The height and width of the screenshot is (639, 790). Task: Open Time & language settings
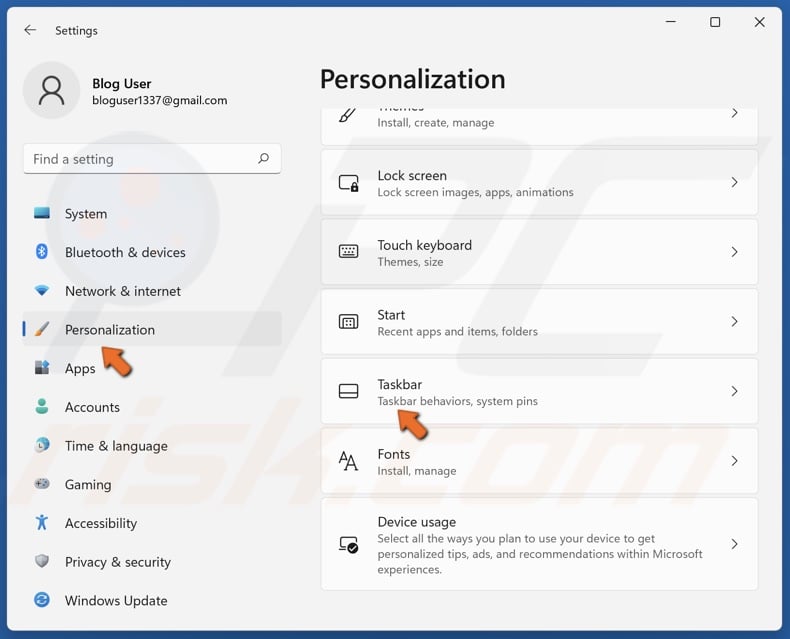(x=152, y=445)
